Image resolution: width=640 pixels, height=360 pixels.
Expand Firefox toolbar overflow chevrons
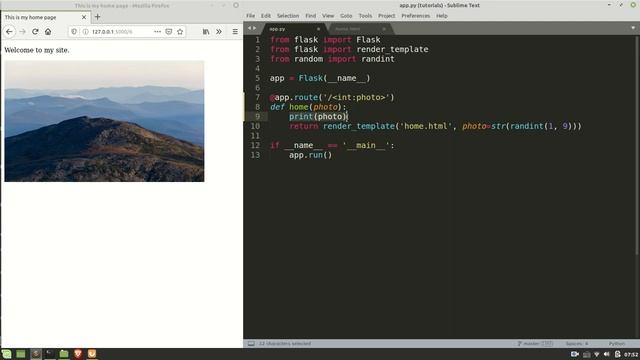click(x=219, y=31)
